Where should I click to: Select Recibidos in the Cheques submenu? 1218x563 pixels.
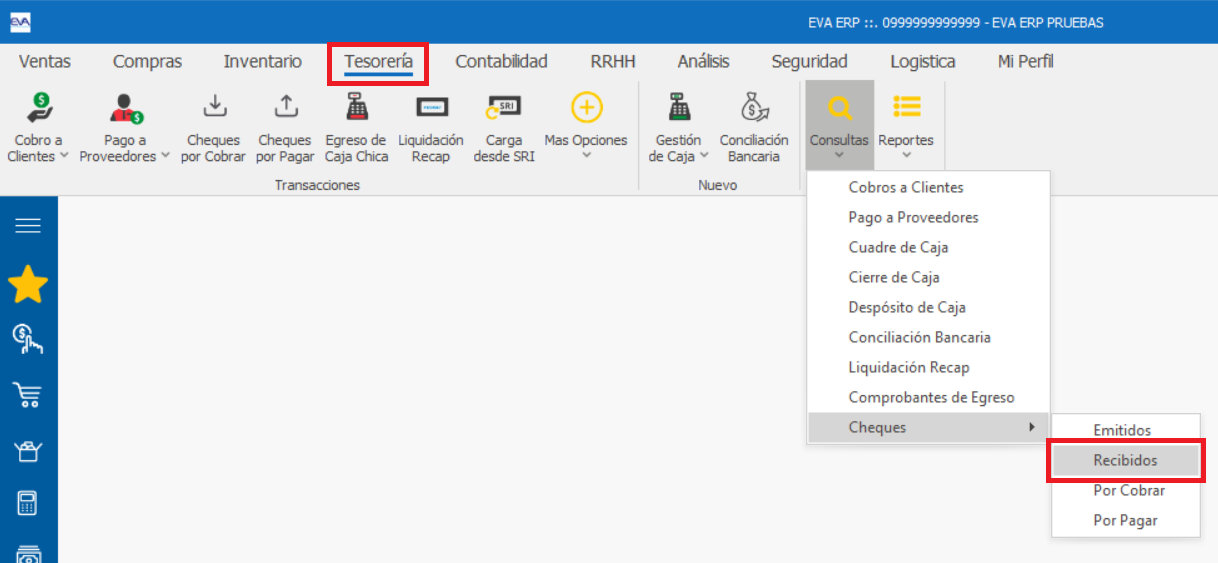[1125, 460]
